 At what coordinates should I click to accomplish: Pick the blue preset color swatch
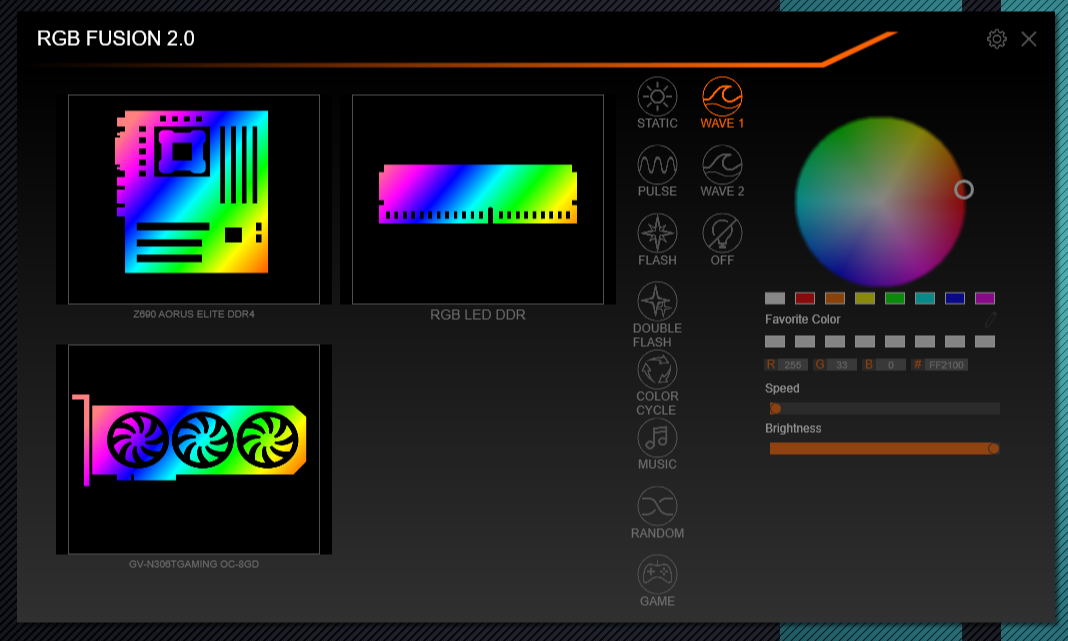(954, 298)
